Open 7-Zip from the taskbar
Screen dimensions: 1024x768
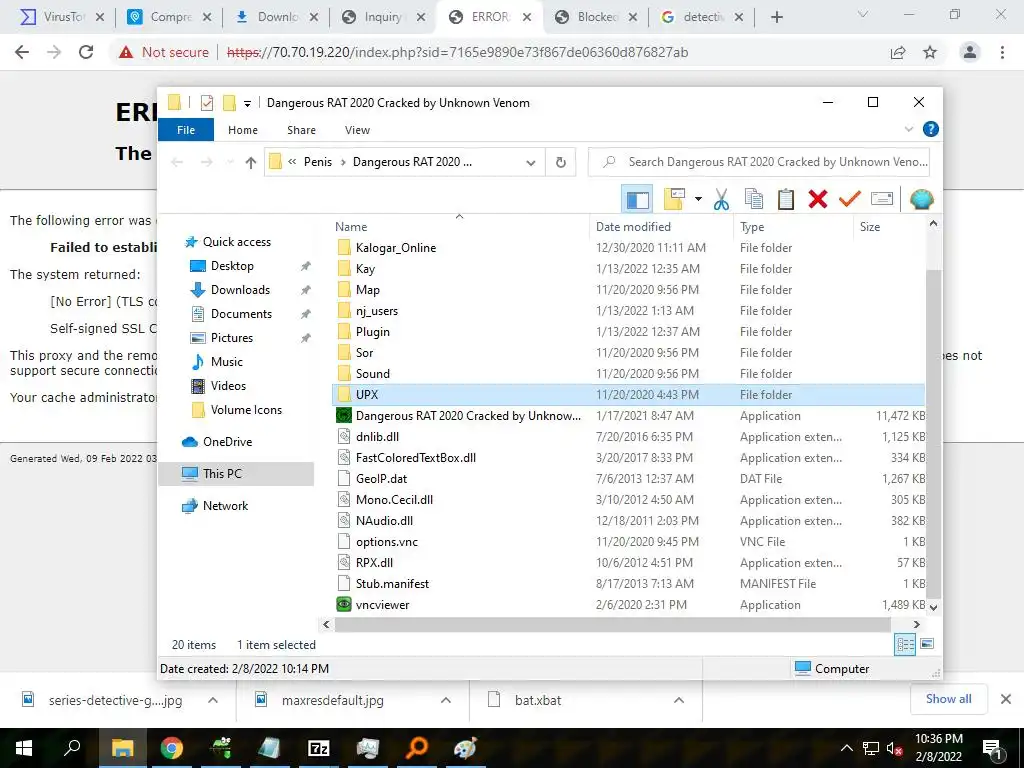pos(318,748)
